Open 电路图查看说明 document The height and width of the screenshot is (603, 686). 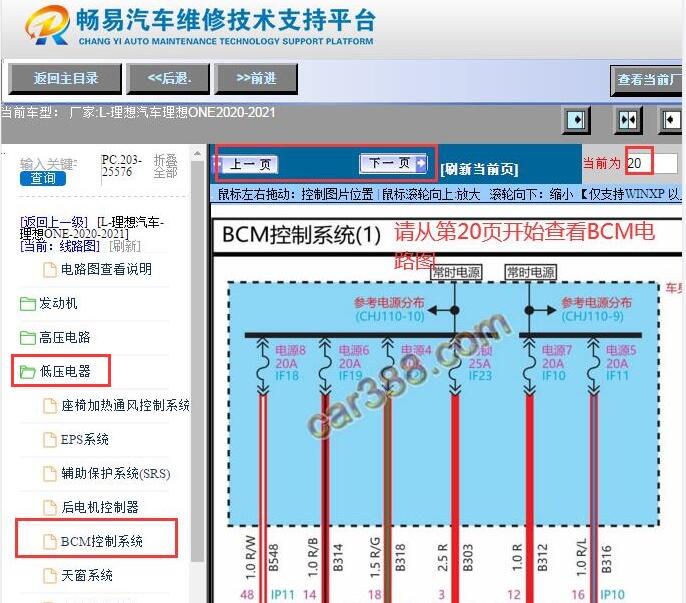click(106, 269)
